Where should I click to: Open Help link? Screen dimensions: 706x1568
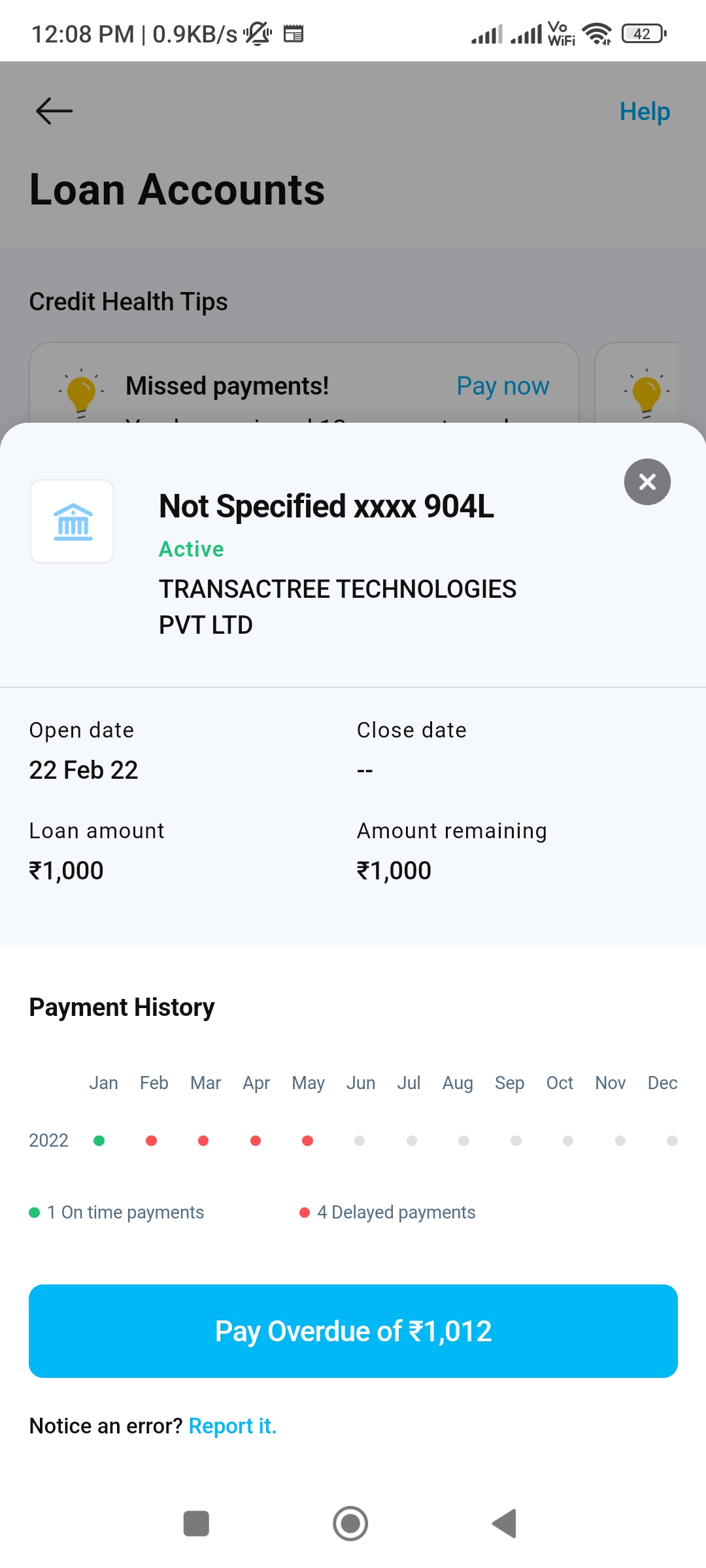644,112
